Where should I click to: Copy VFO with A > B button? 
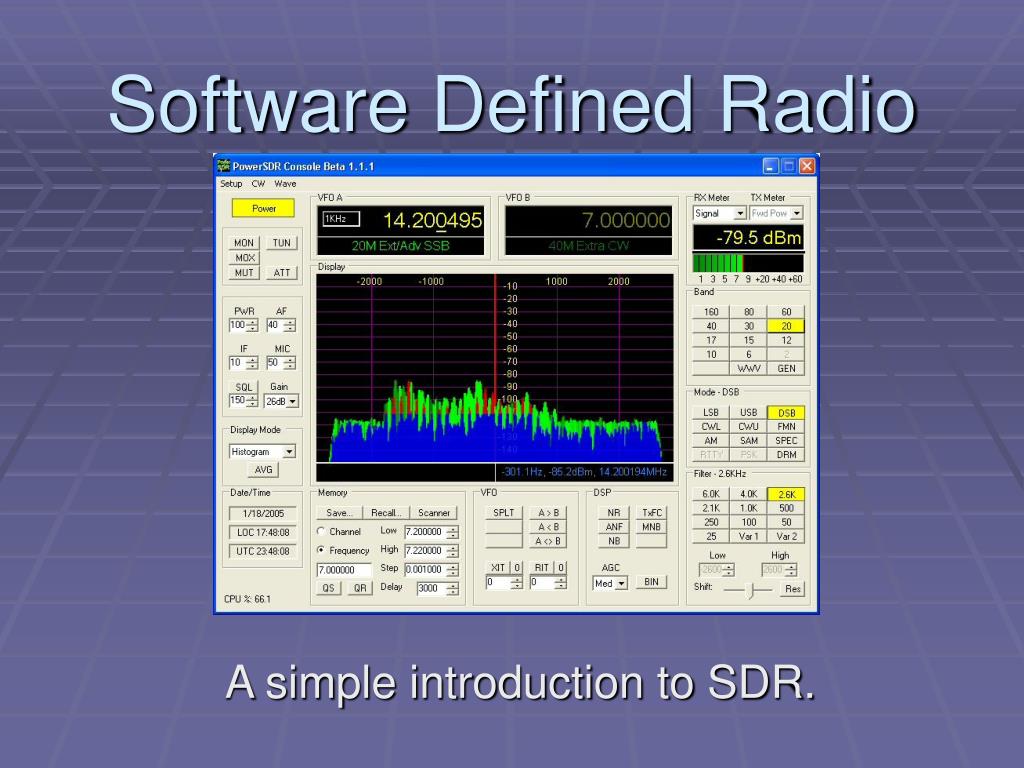pos(549,513)
